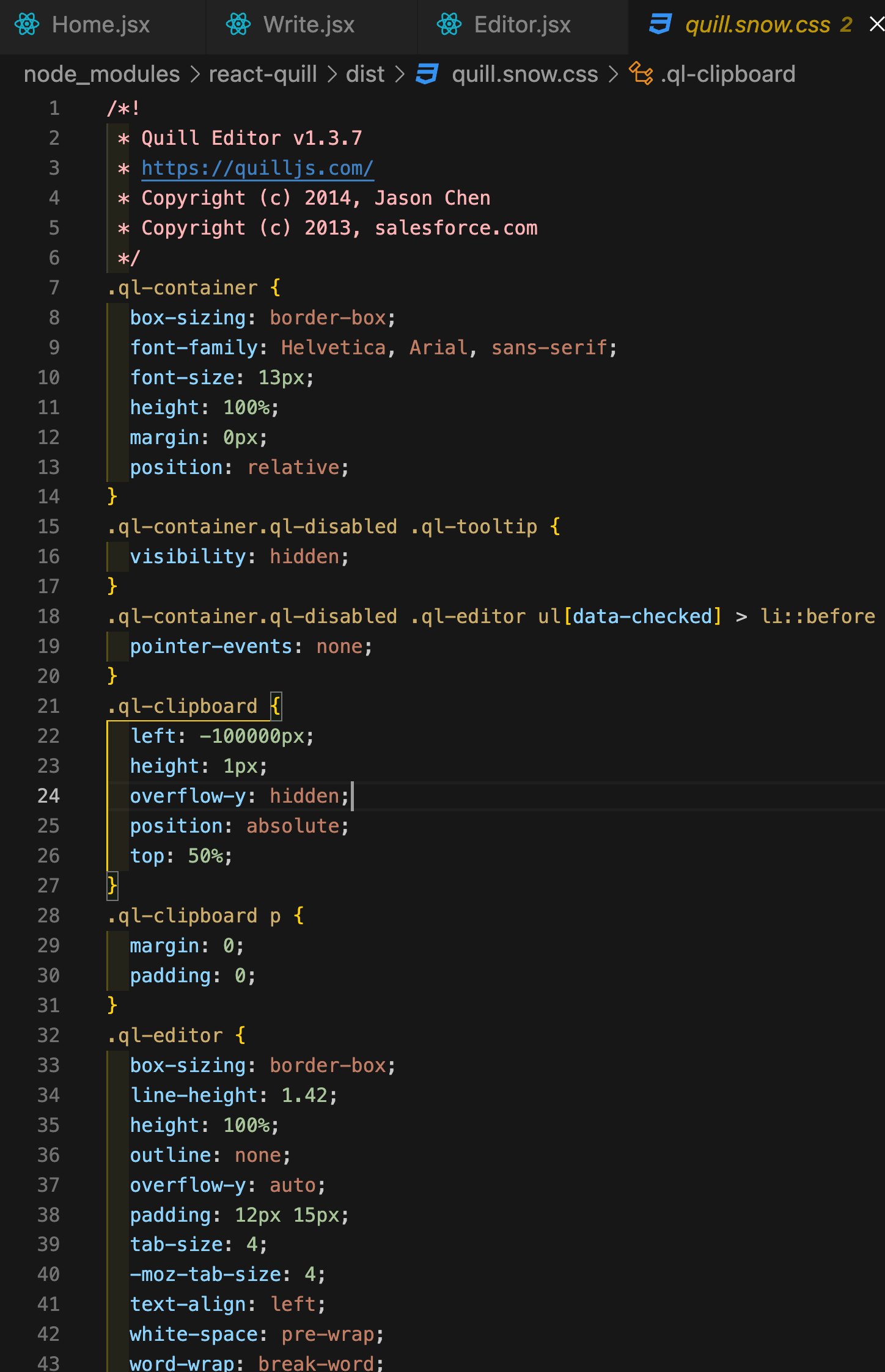Click the React icon on Editor.jsx tab
The image size is (885, 1372).
coord(449,24)
